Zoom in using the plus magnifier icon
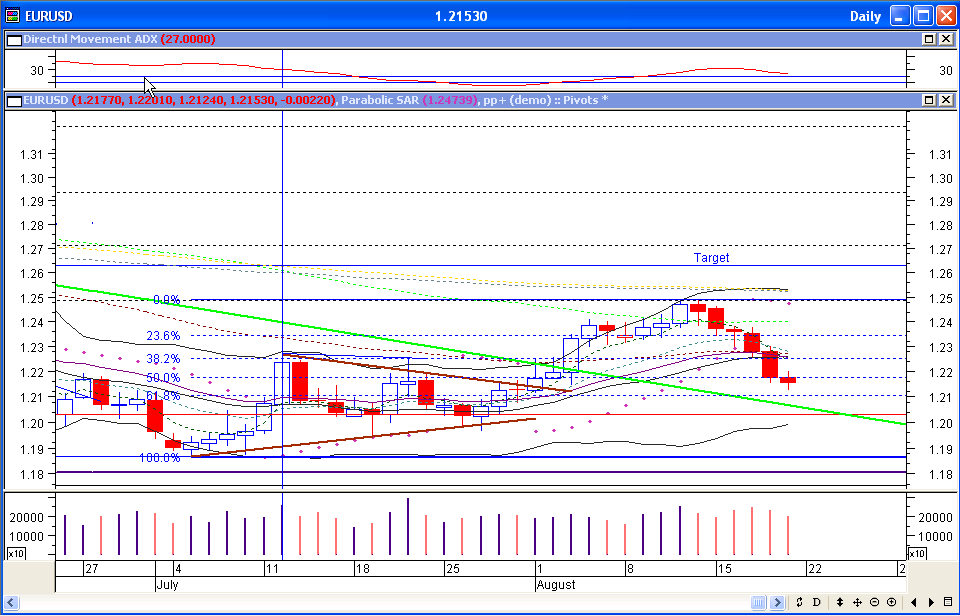This screenshot has height=616, width=960. point(892,603)
